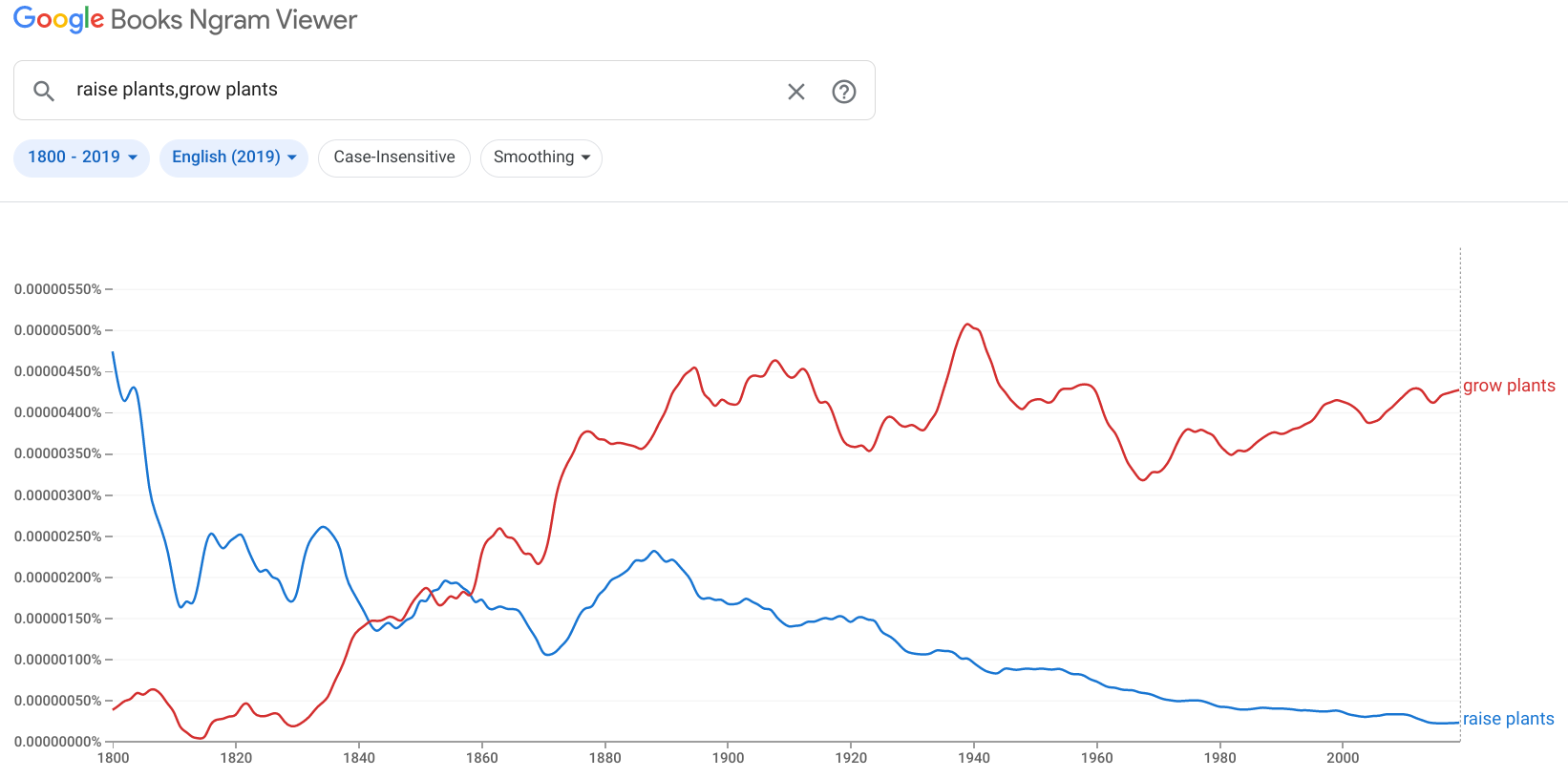Click the 2000 x-axis year label
The image size is (1568, 778).
[1343, 758]
